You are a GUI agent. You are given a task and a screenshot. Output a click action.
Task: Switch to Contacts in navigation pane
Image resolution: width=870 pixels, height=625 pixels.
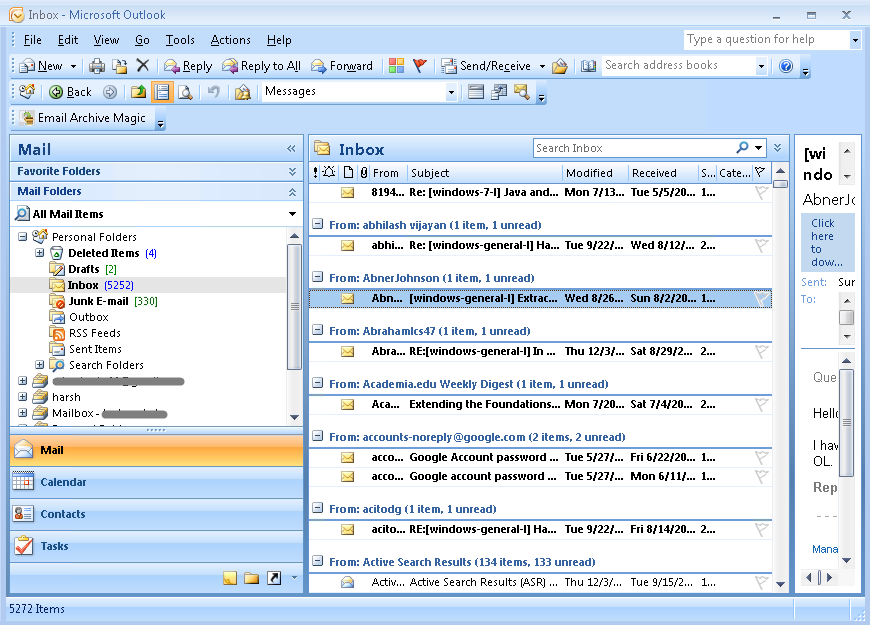point(156,514)
